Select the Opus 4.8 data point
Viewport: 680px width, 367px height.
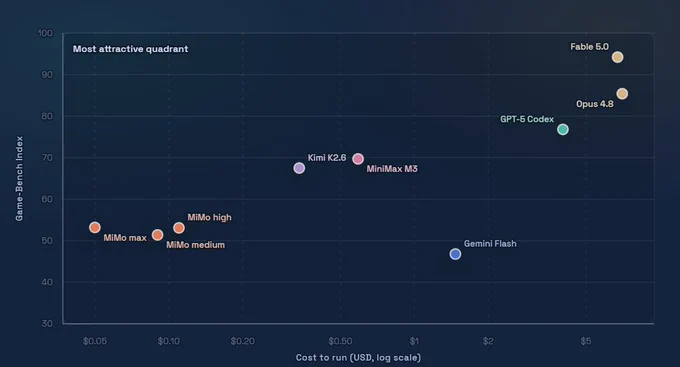(622, 94)
